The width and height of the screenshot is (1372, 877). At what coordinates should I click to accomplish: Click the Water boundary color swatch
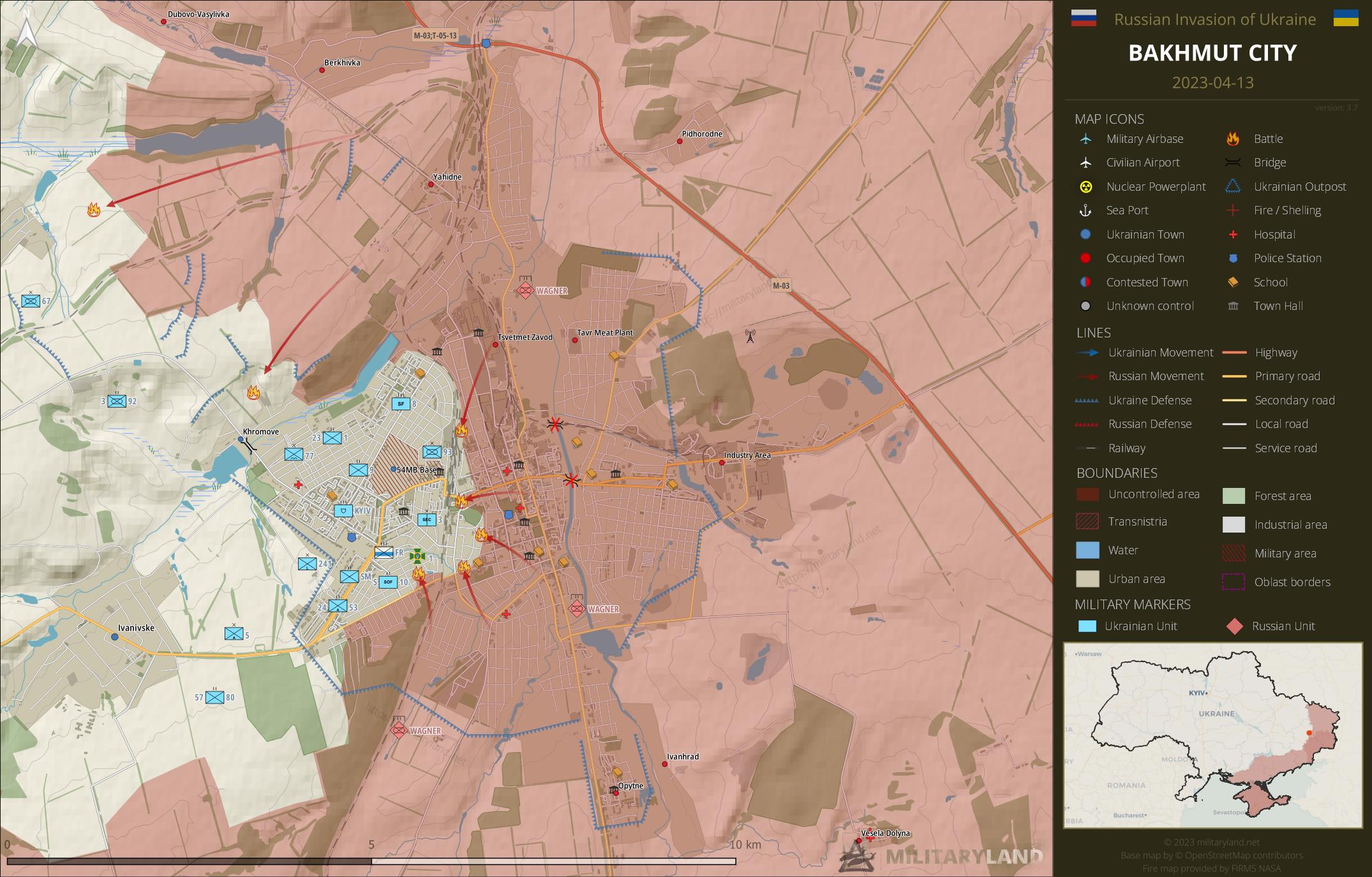tap(1087, 550)
